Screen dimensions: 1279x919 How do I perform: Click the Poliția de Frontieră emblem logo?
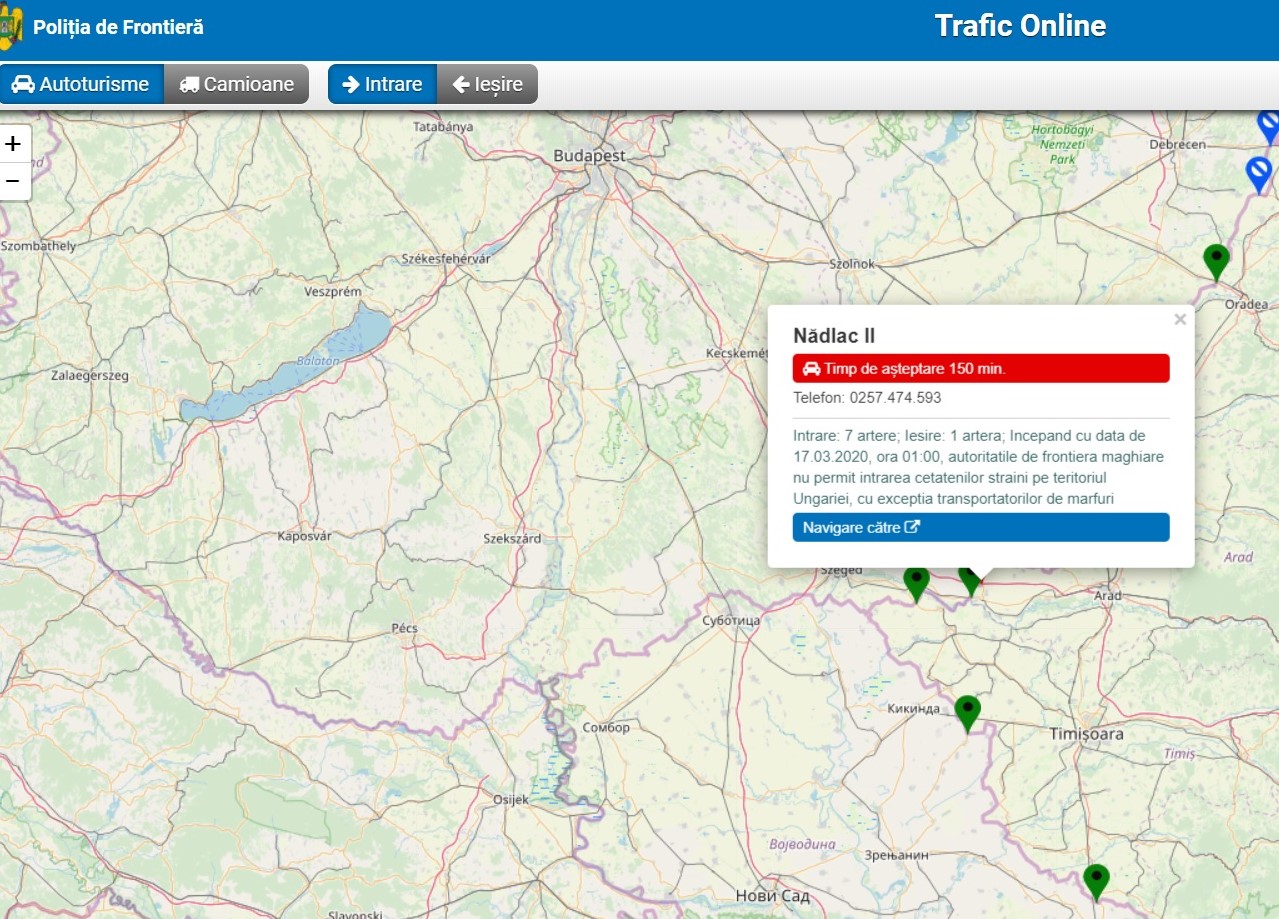[x=11, y=28]
